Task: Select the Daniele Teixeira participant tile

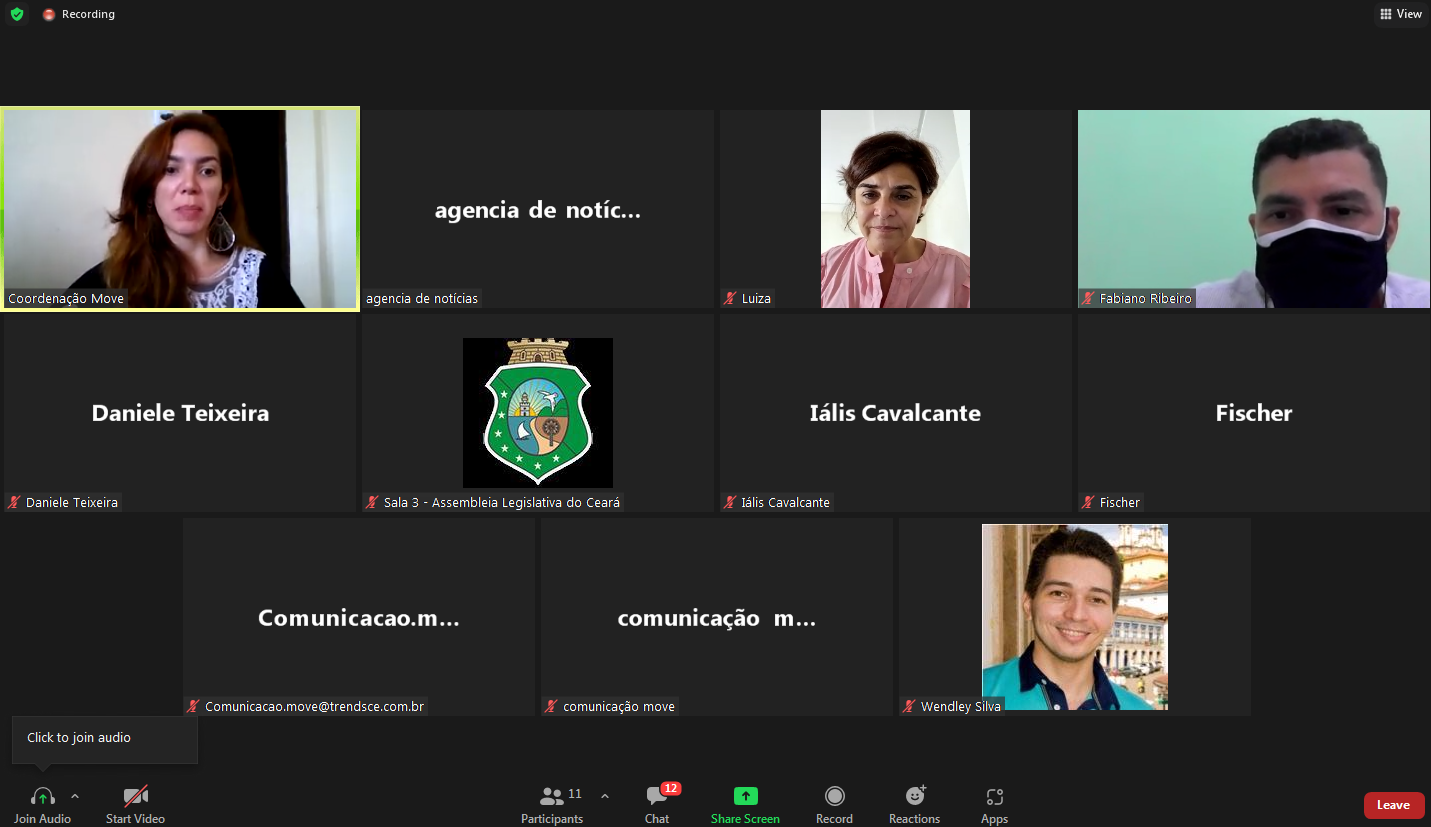Action: [180, 412]
